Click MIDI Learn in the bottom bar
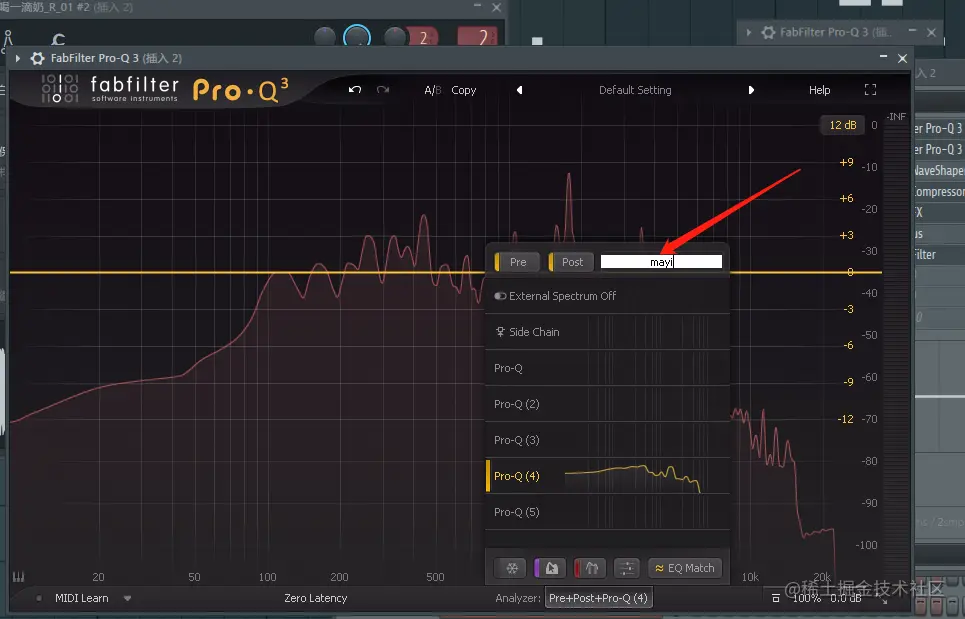The width and height of the screenshot is (965, 619). [81, 598]
